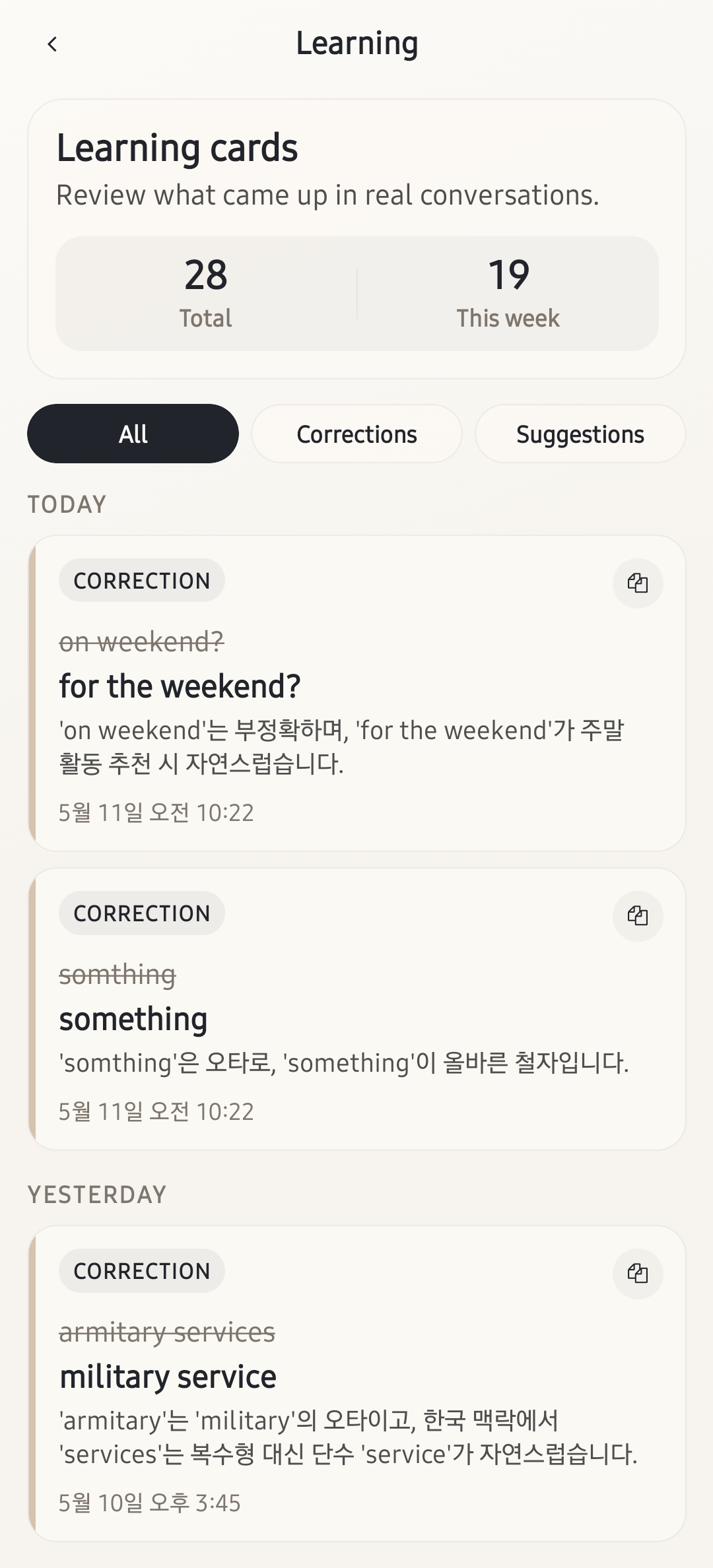The height and width of the screenshot is (1568, 713).
Task: Tap the struck-through 'armitary services' text
Action: (x=167, y=1332)
